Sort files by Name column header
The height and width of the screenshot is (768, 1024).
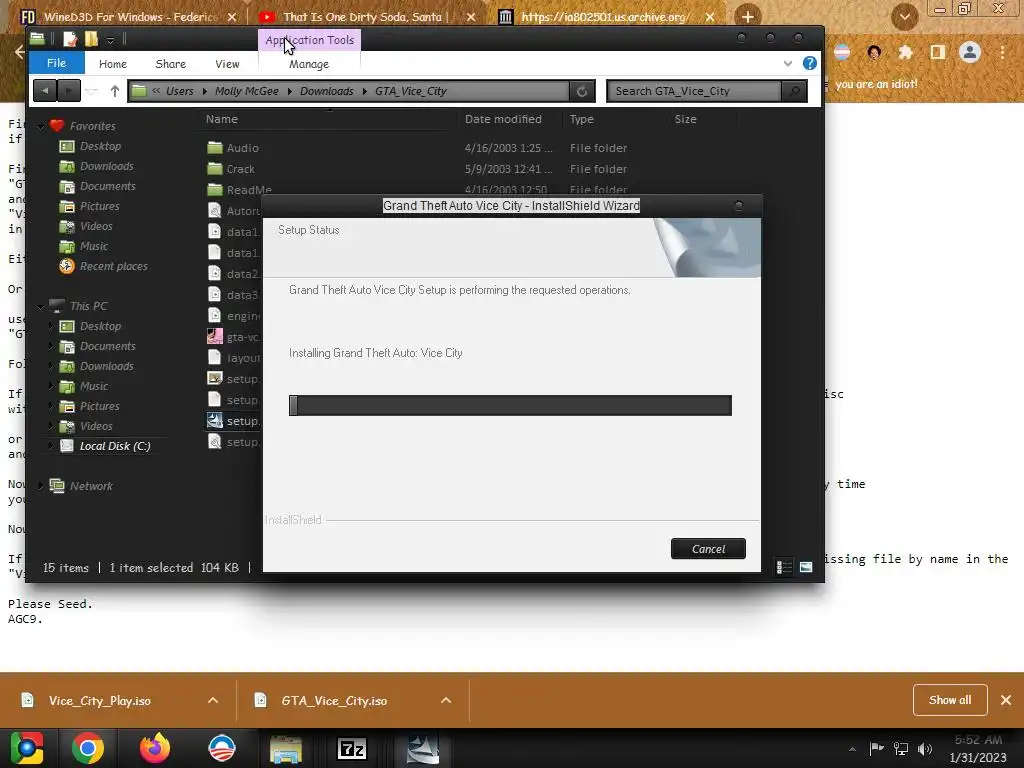(x=222, y=119)
